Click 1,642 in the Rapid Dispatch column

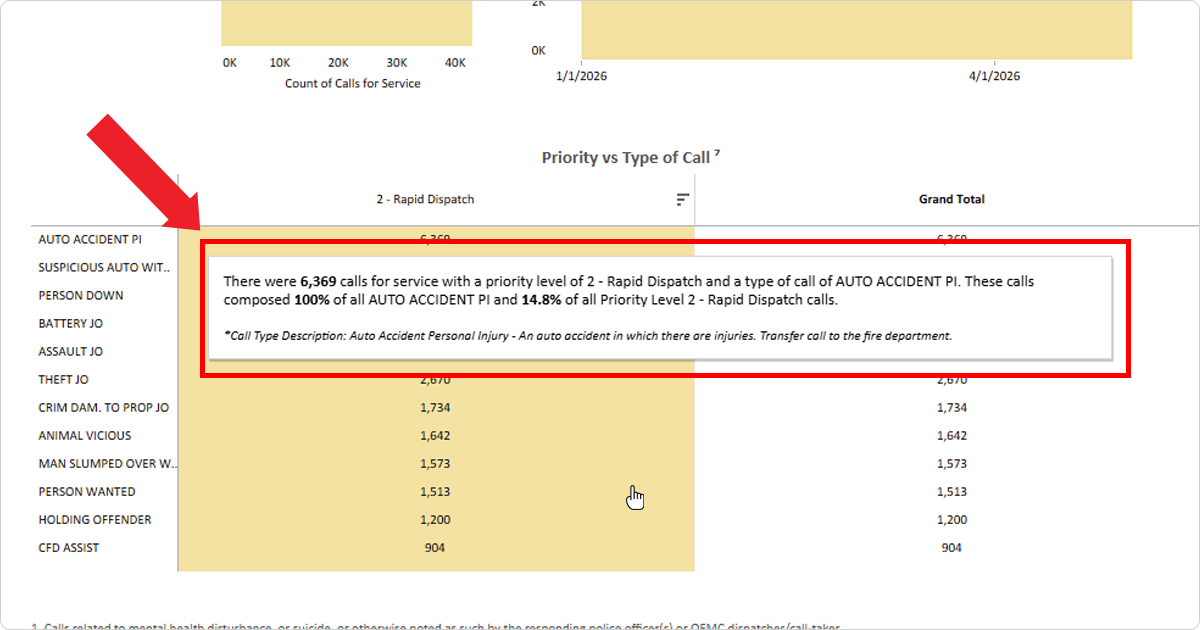(435, 436)
